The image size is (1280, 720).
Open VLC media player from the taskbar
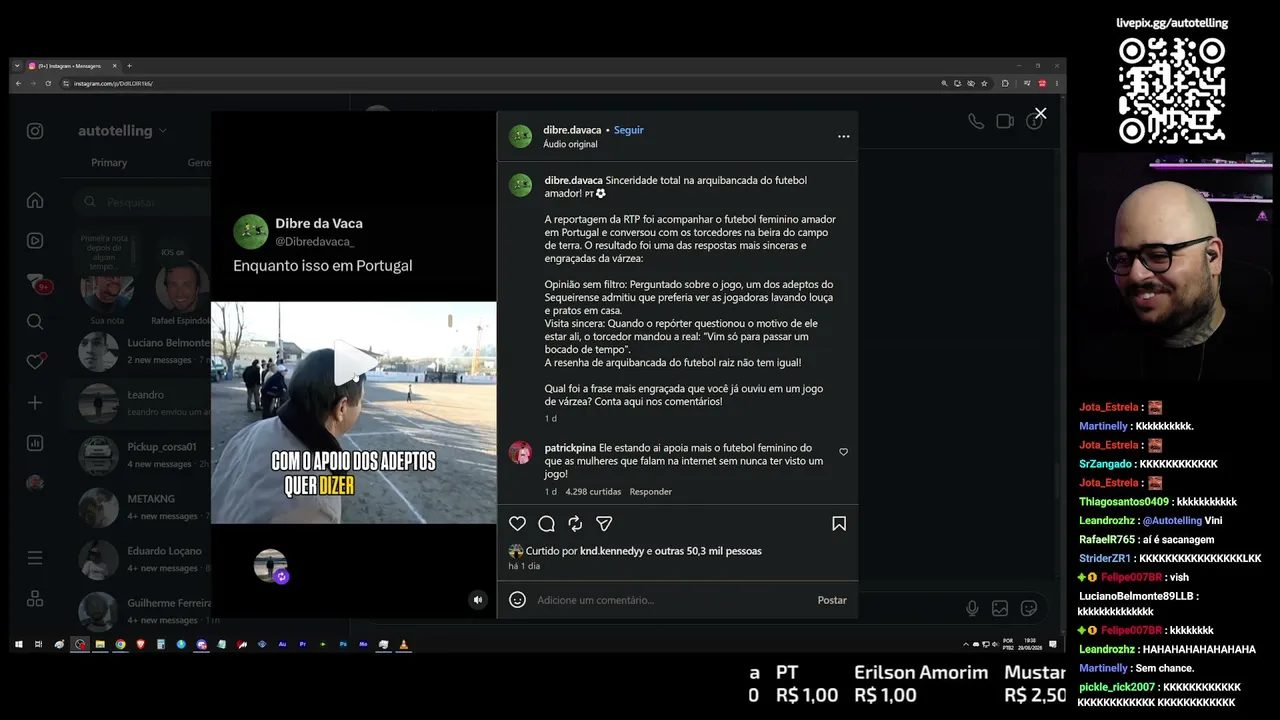coord(404,645)
